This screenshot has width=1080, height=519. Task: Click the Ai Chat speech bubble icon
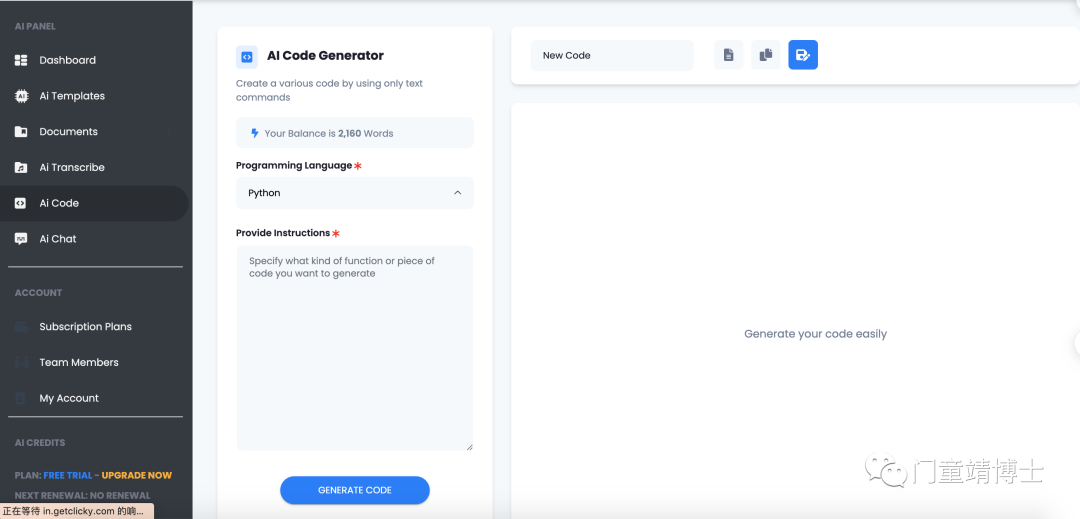(x=21, y=239)
